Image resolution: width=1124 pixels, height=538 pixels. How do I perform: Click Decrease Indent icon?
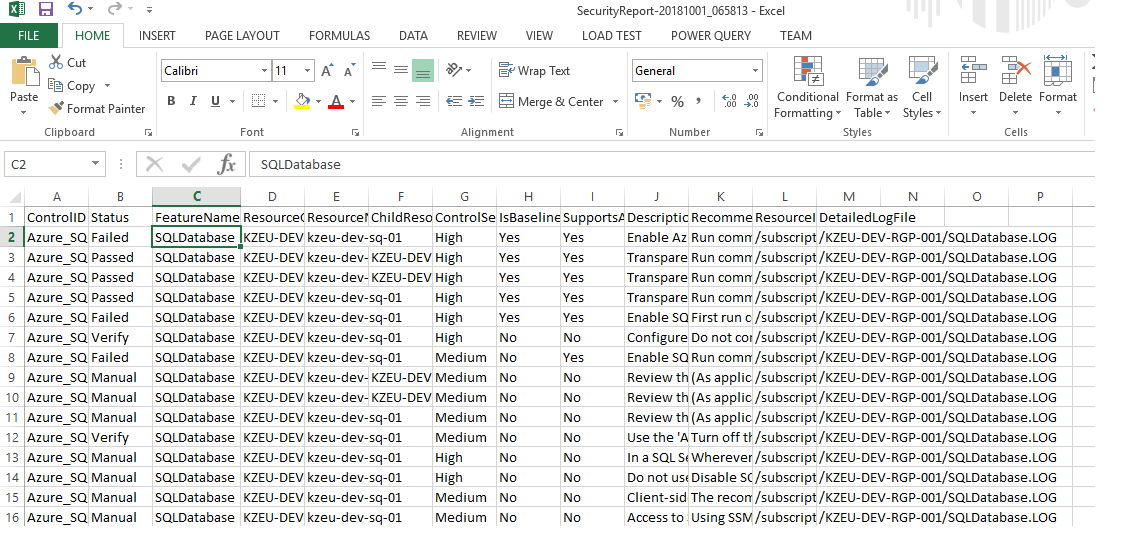pyautogui.click(x=454, y=101)
